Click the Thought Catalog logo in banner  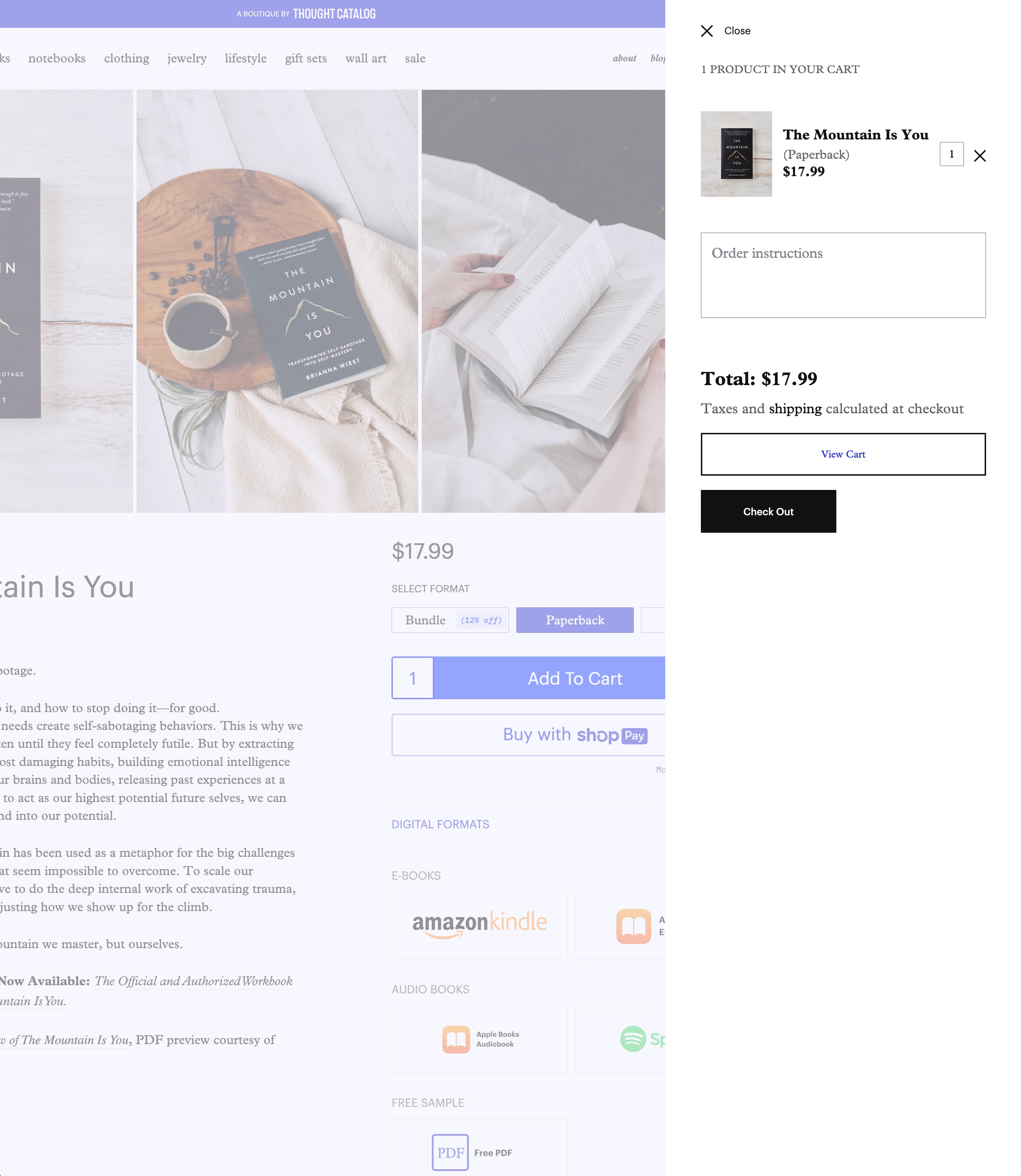tap(334, 14)
